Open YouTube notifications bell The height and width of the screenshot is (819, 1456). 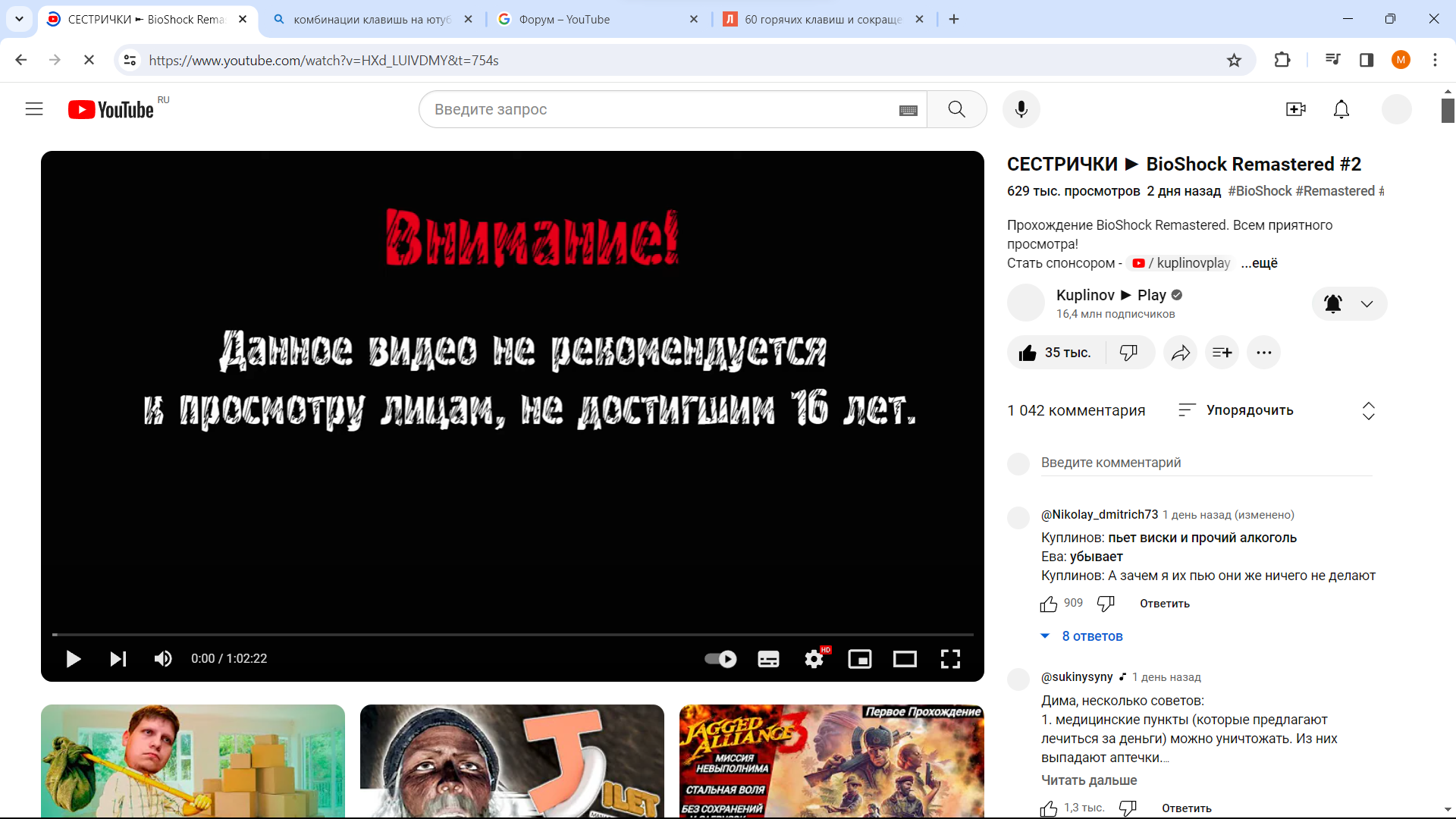[x=1341, y=109]
